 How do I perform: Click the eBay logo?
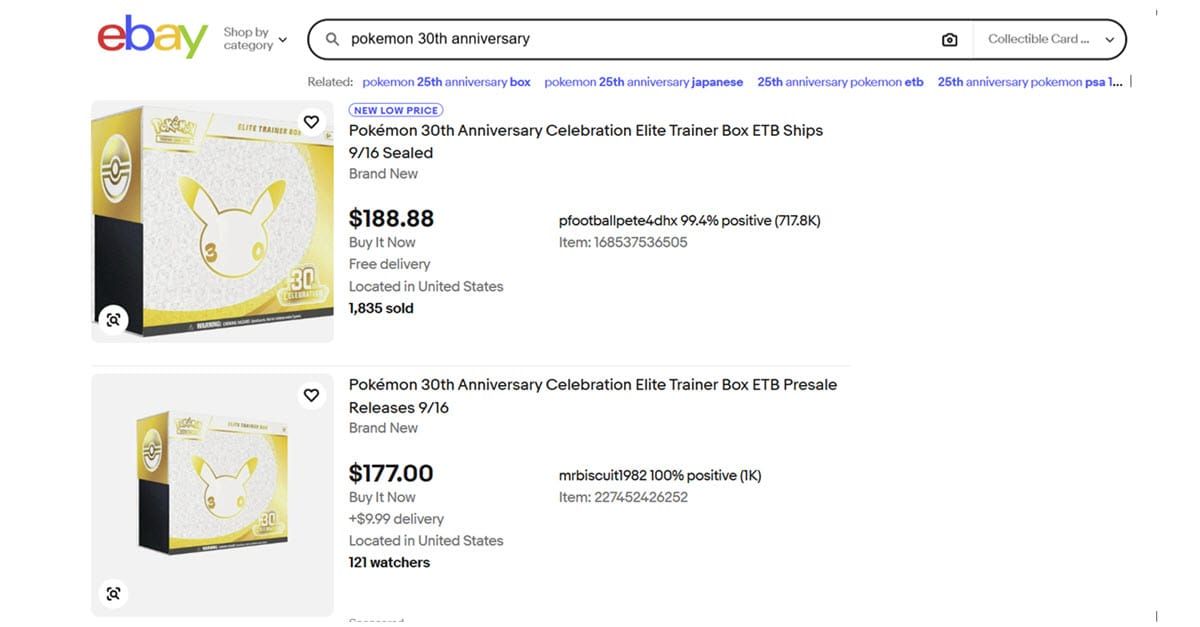click(x=152, y=37)
